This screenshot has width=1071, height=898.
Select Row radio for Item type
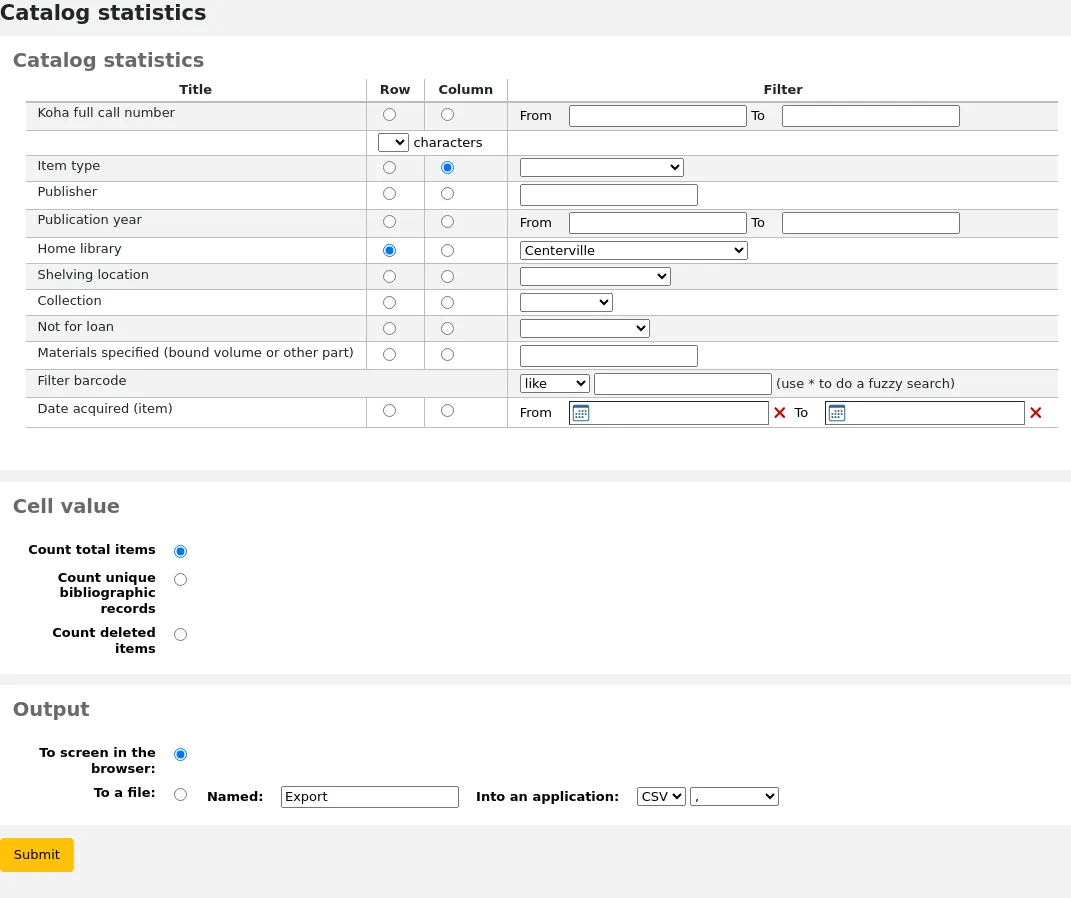pos(389,167)
